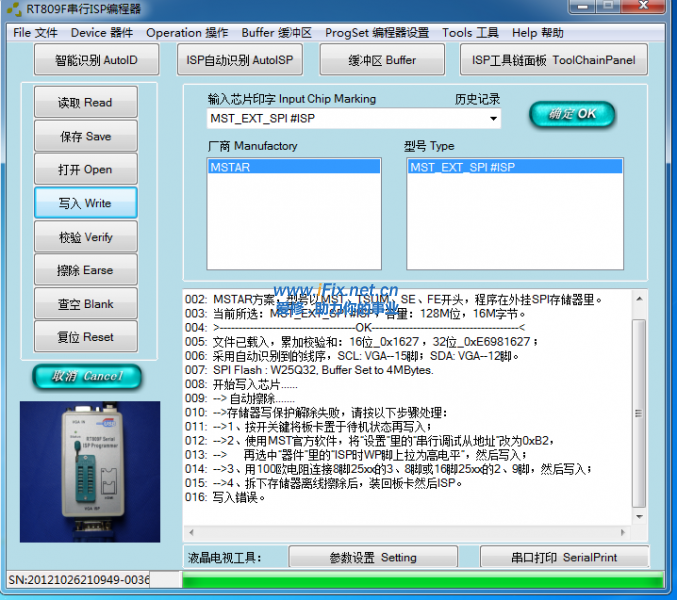The width and height of the screenshot is (677, 600).
Task: Expand the chip marking dropdown arrow
Action: 493,119
